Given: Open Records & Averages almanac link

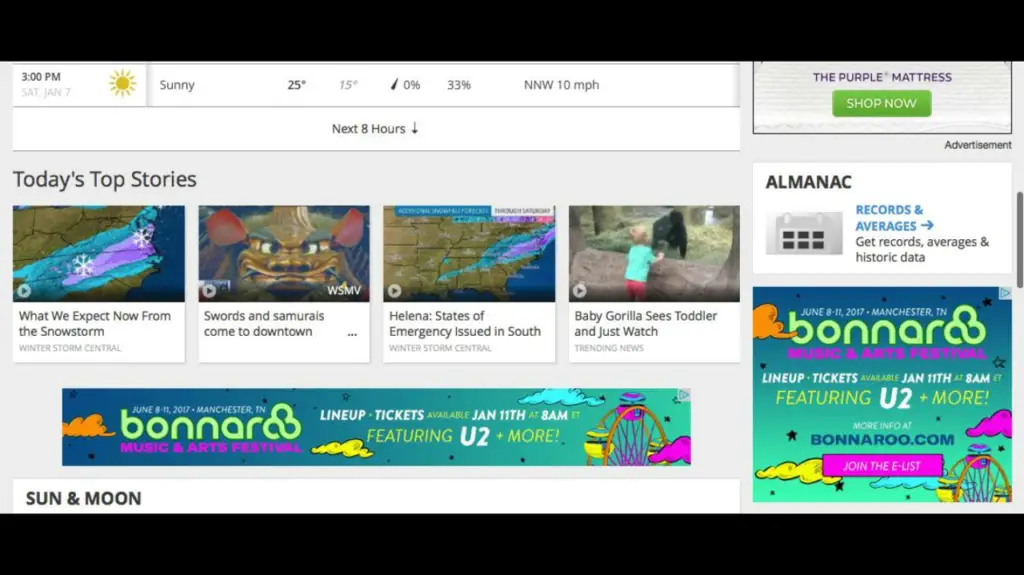Looking at the screenshot, I should click(894, 218).
